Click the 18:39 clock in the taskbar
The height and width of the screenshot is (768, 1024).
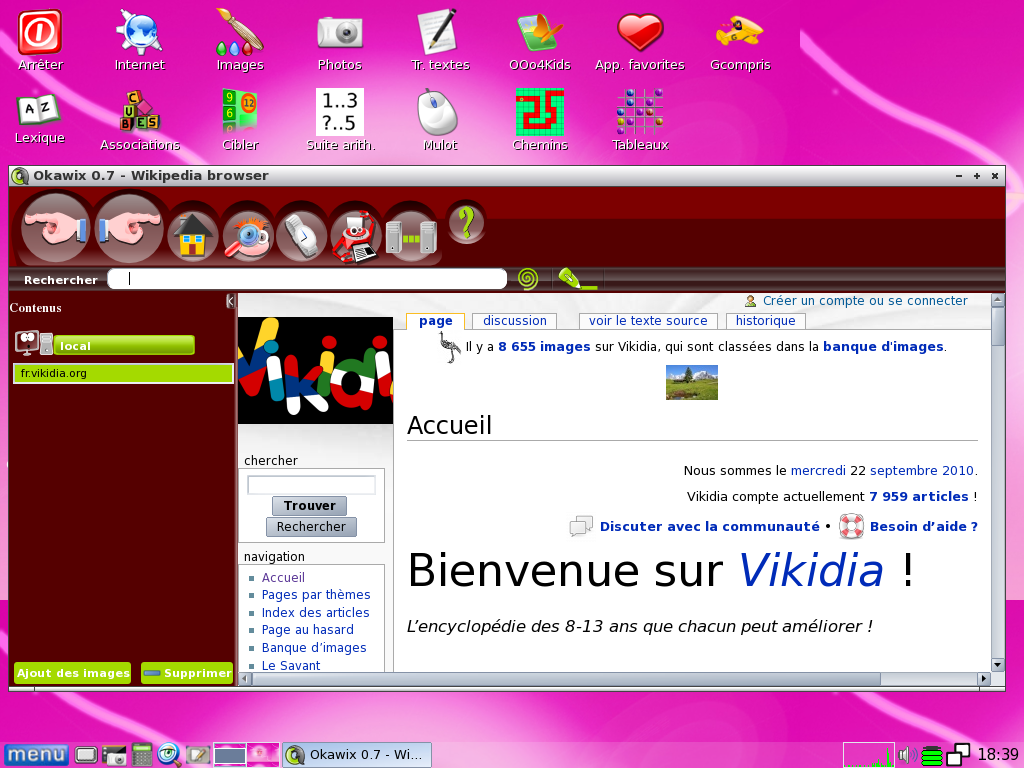[997, 755]
